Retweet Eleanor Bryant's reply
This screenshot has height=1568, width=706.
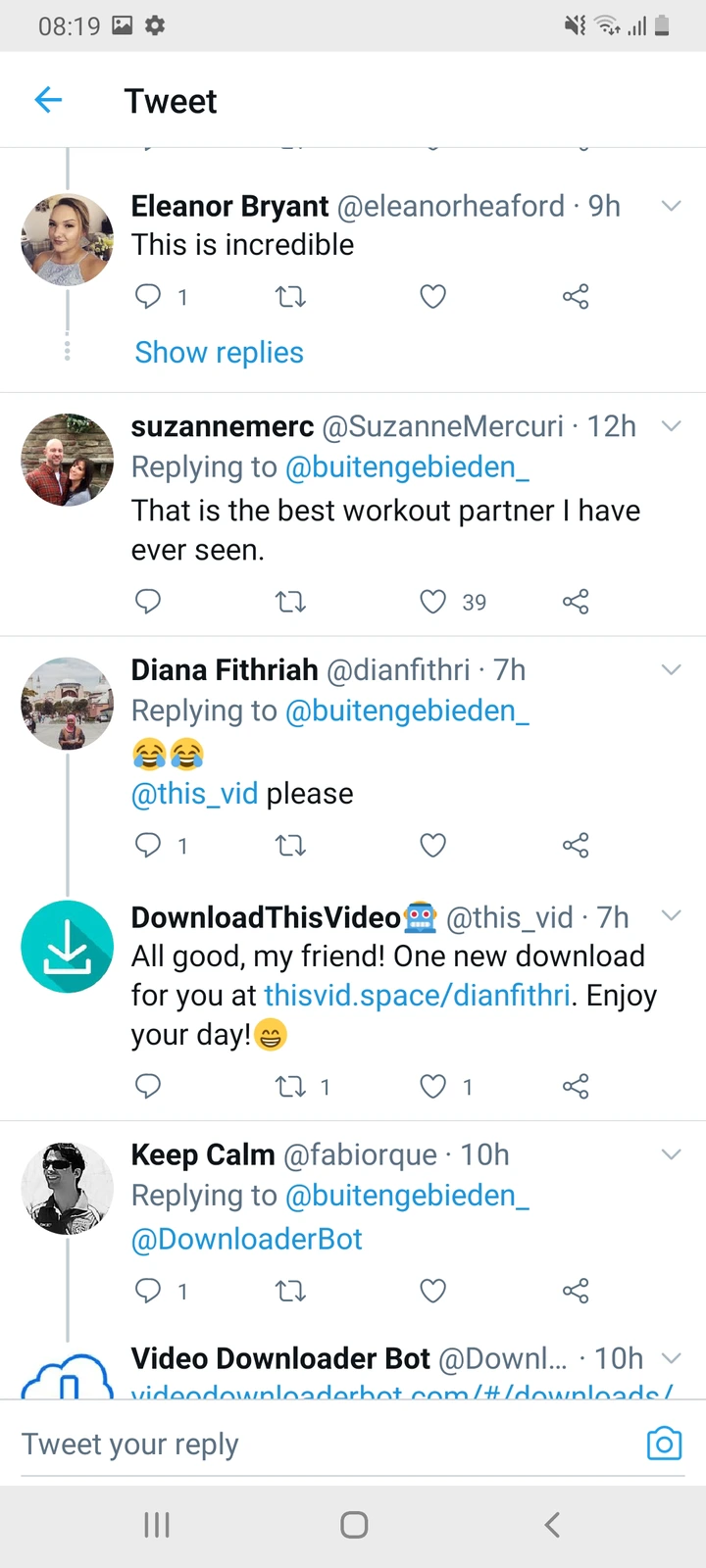(290, 296)
